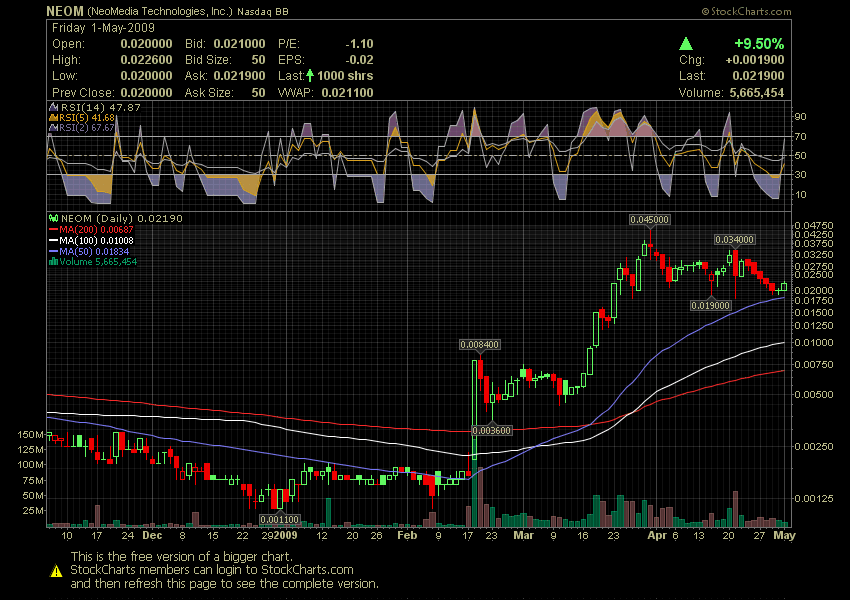
Task: Click the EPS value -0.02
Action: pos(359,60)
